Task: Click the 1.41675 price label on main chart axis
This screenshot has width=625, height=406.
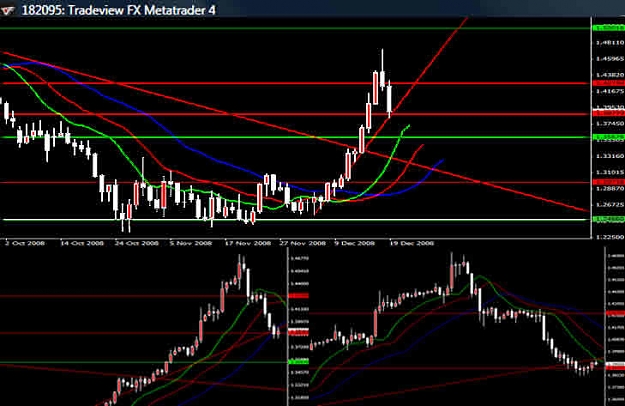Action: (610, 91)
